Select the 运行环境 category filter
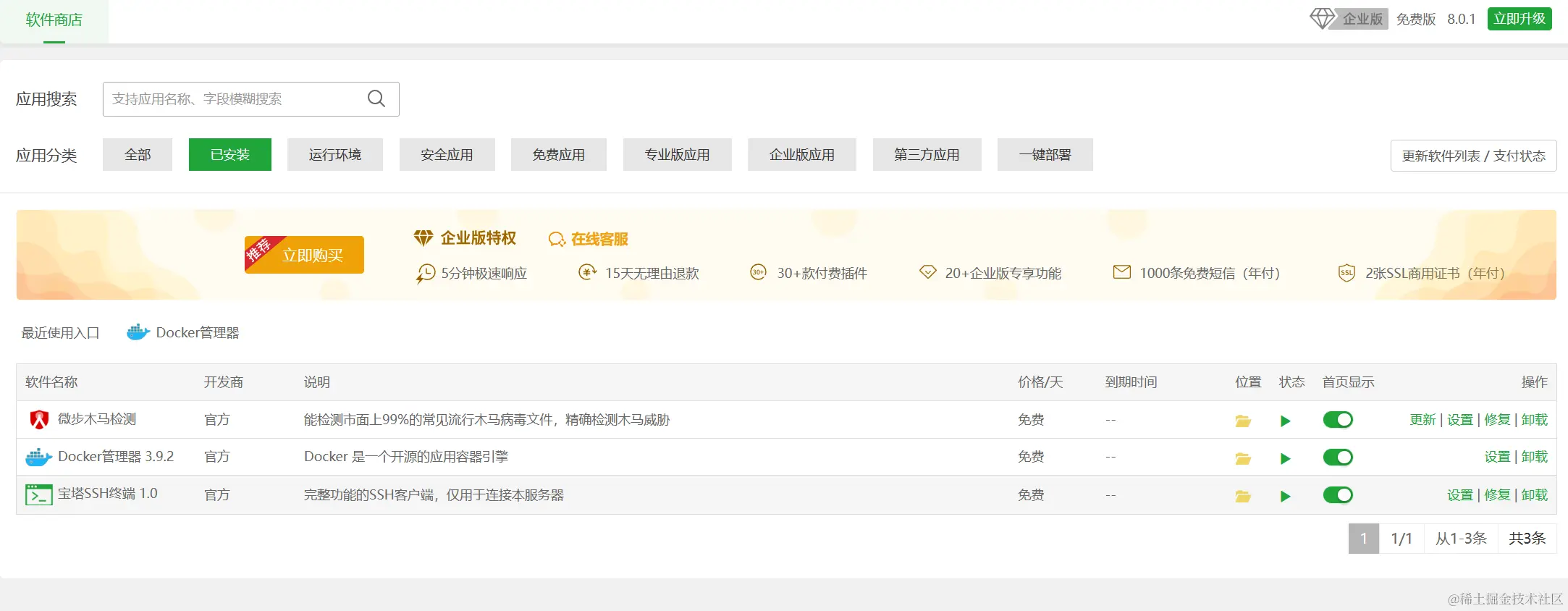Viewport: 1568px width, 611px height. point(335,155)
